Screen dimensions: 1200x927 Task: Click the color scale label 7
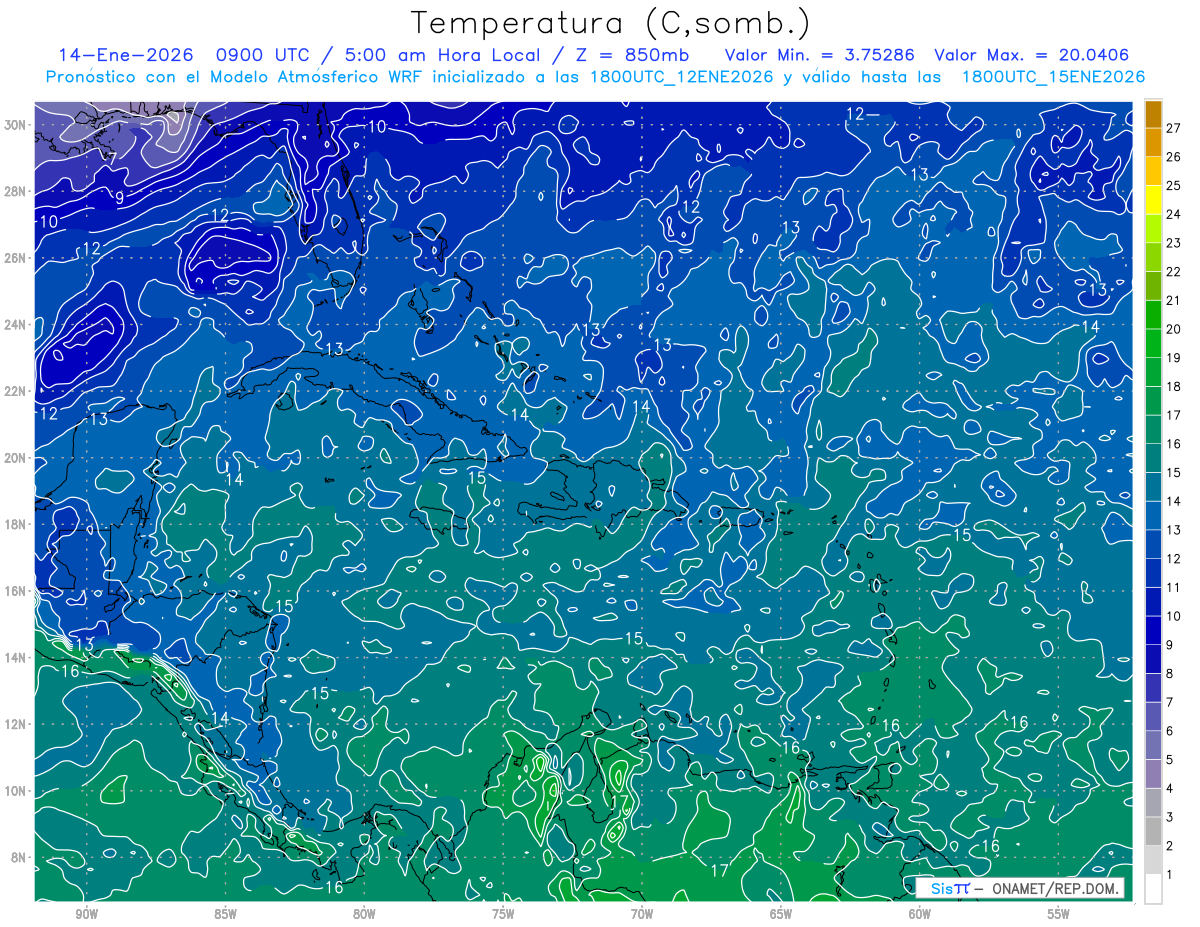(x=1169, y=702)
